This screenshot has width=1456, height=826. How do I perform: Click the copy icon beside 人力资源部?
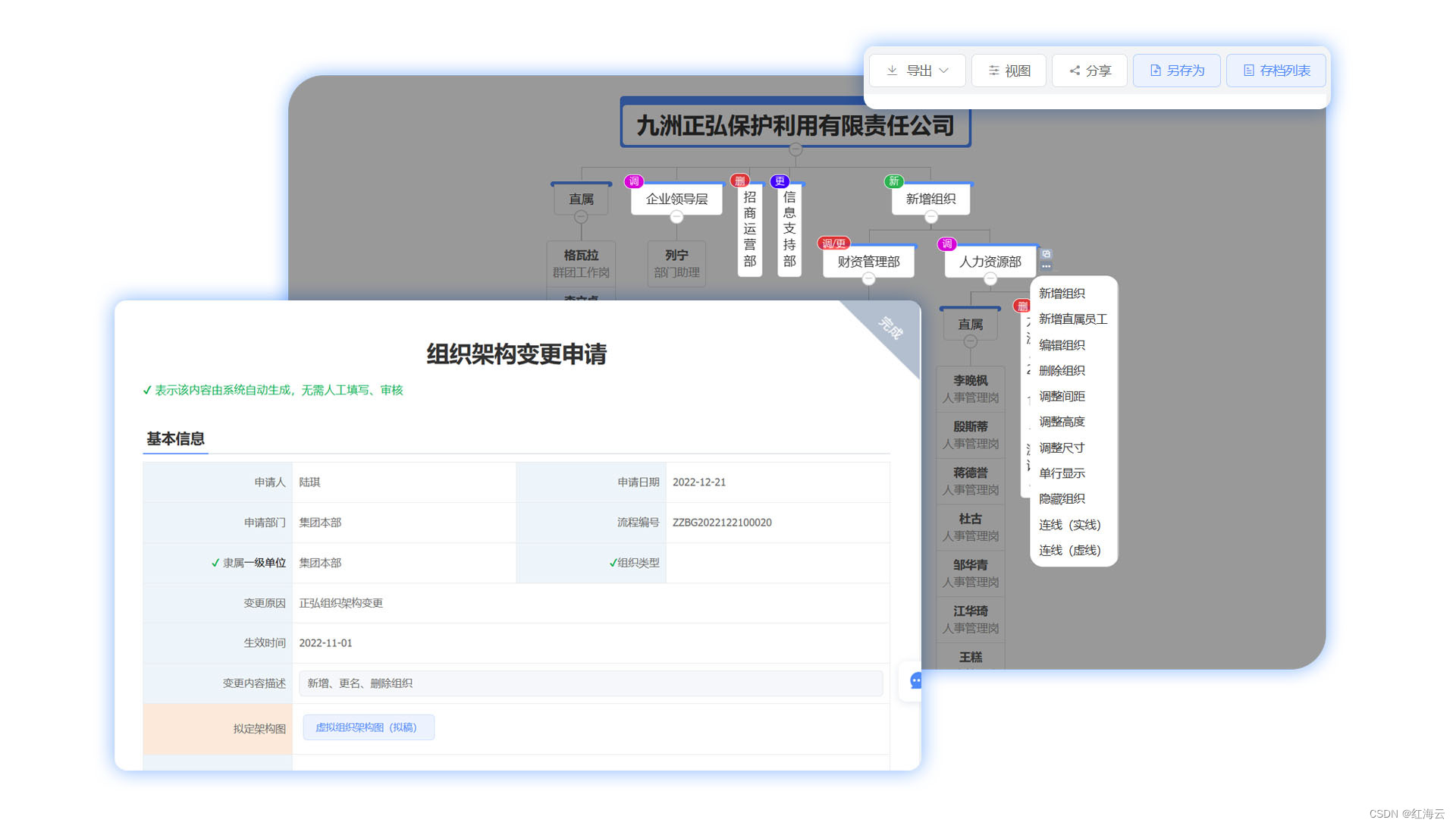[1046, 254]
